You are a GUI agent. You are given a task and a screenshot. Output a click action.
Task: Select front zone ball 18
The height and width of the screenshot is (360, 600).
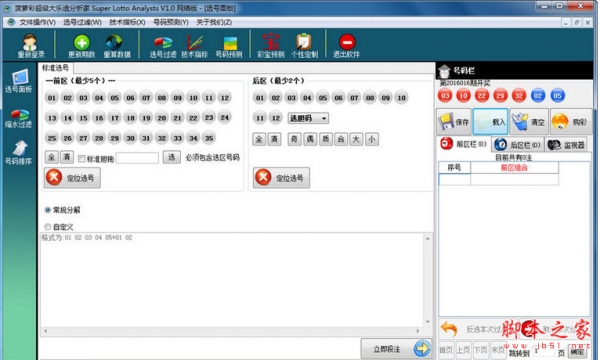(x=130, y=118)
